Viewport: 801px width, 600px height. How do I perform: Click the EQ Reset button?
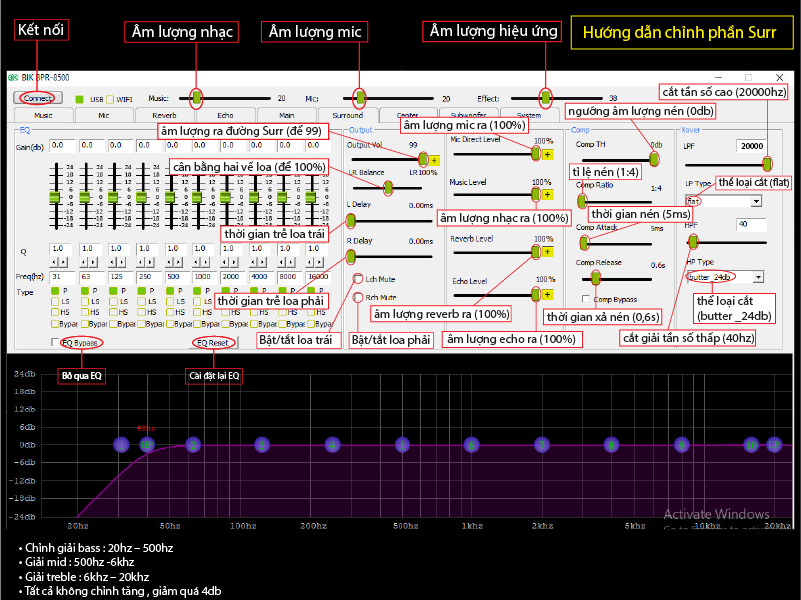pyautogui.click(x=213, y=343)
